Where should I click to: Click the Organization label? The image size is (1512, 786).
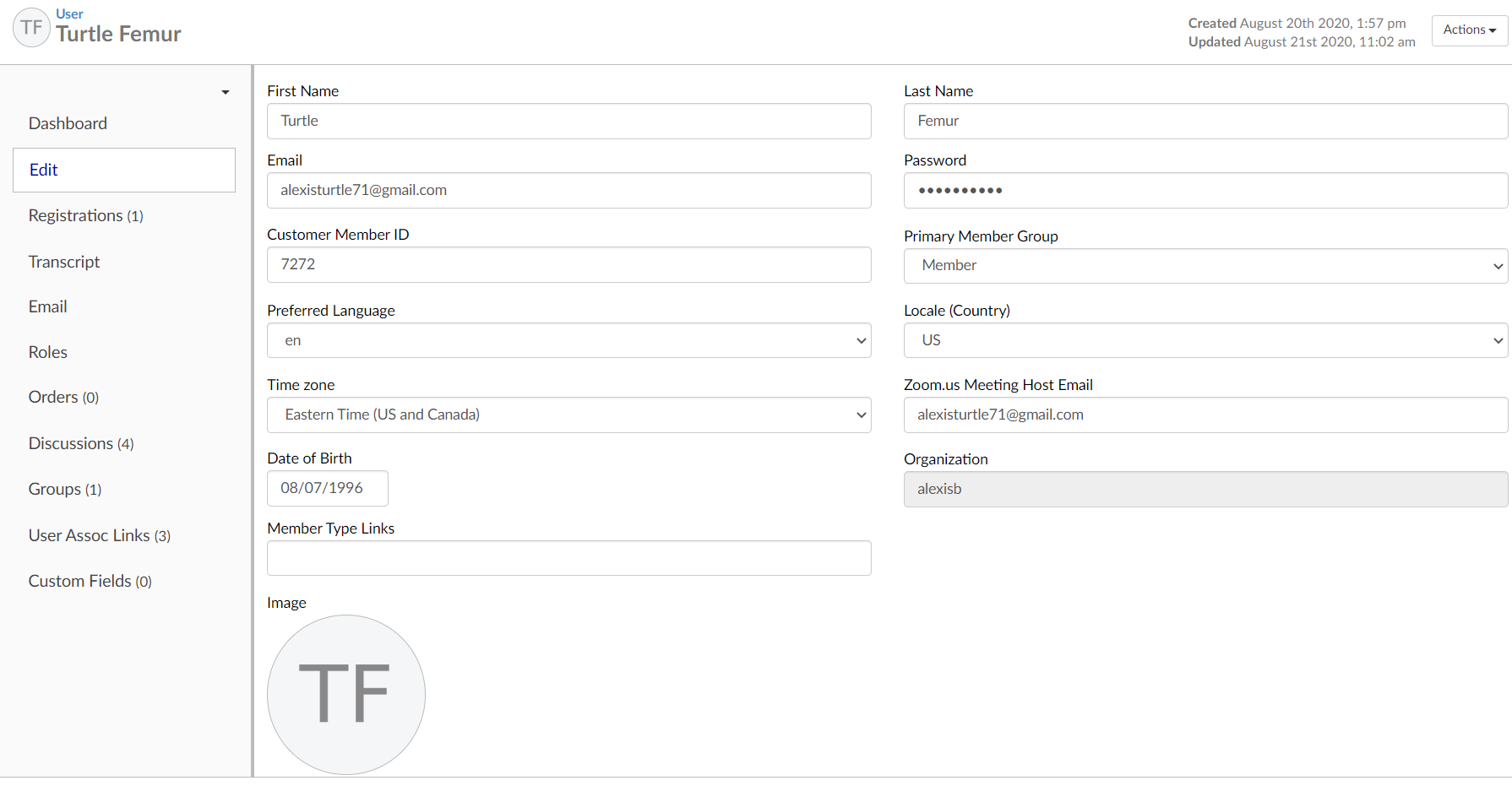946,459
